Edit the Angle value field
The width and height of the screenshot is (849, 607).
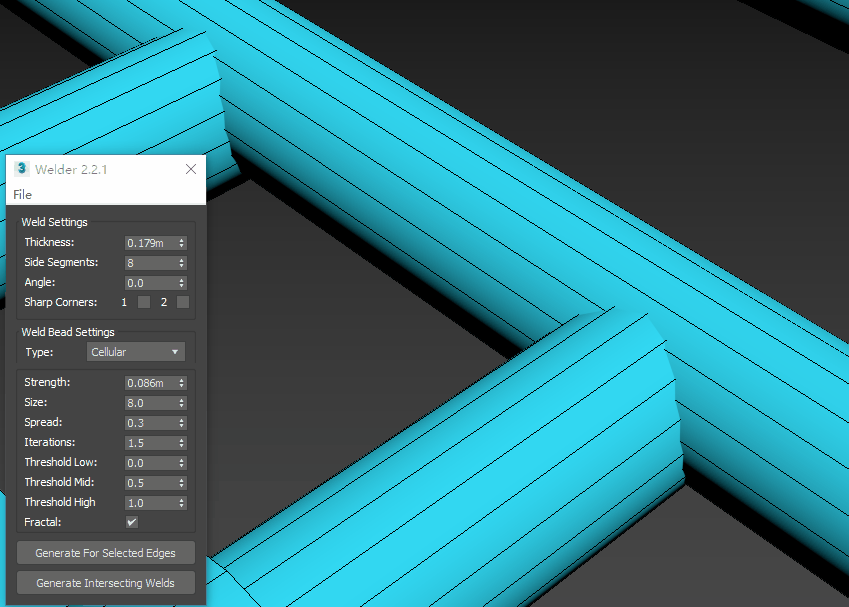pos(151,283)
